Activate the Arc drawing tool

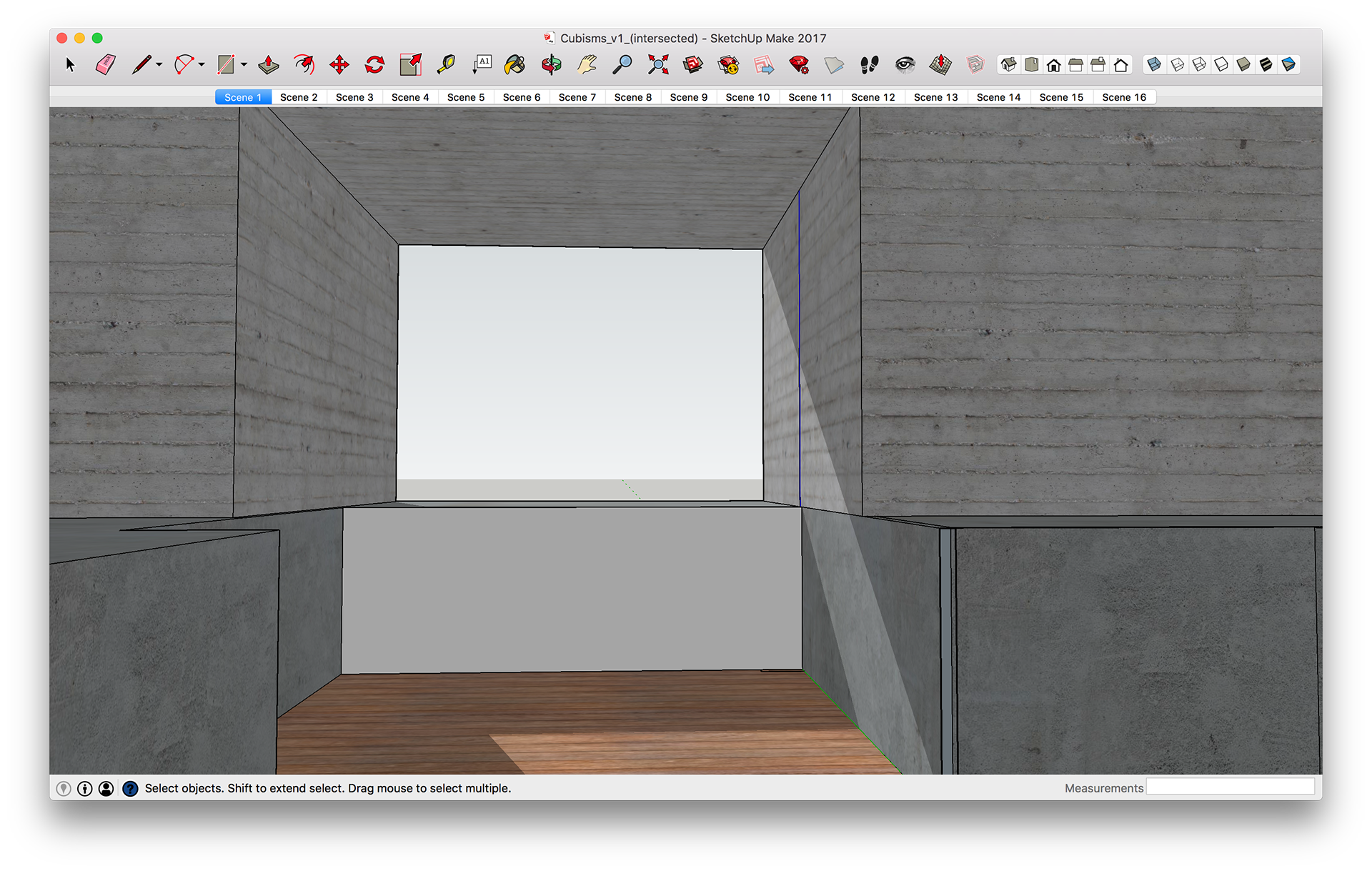[184, 65]
